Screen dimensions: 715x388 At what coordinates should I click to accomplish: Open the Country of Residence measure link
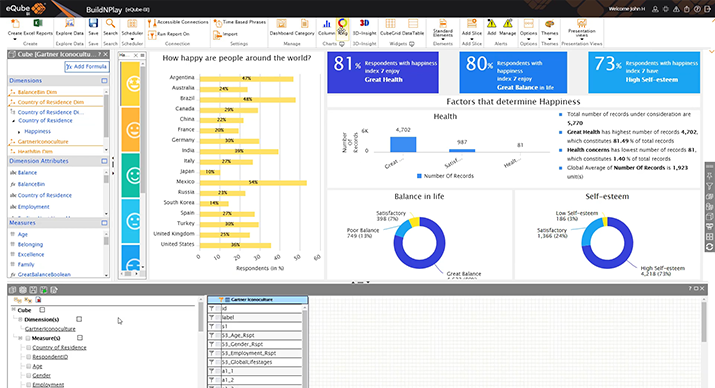pyautogui.click(x=59, y=347)
